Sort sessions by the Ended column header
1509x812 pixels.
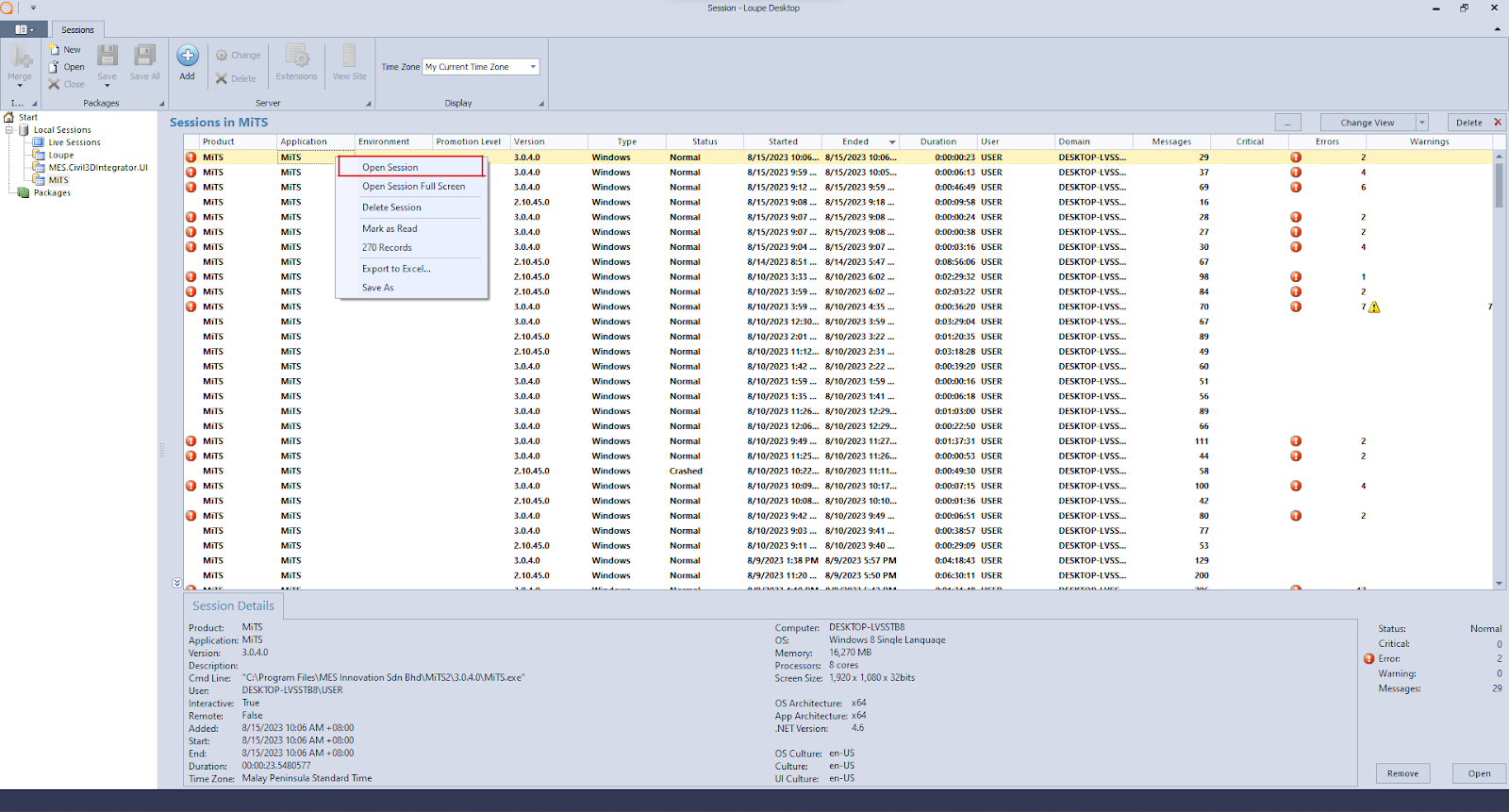860,141
